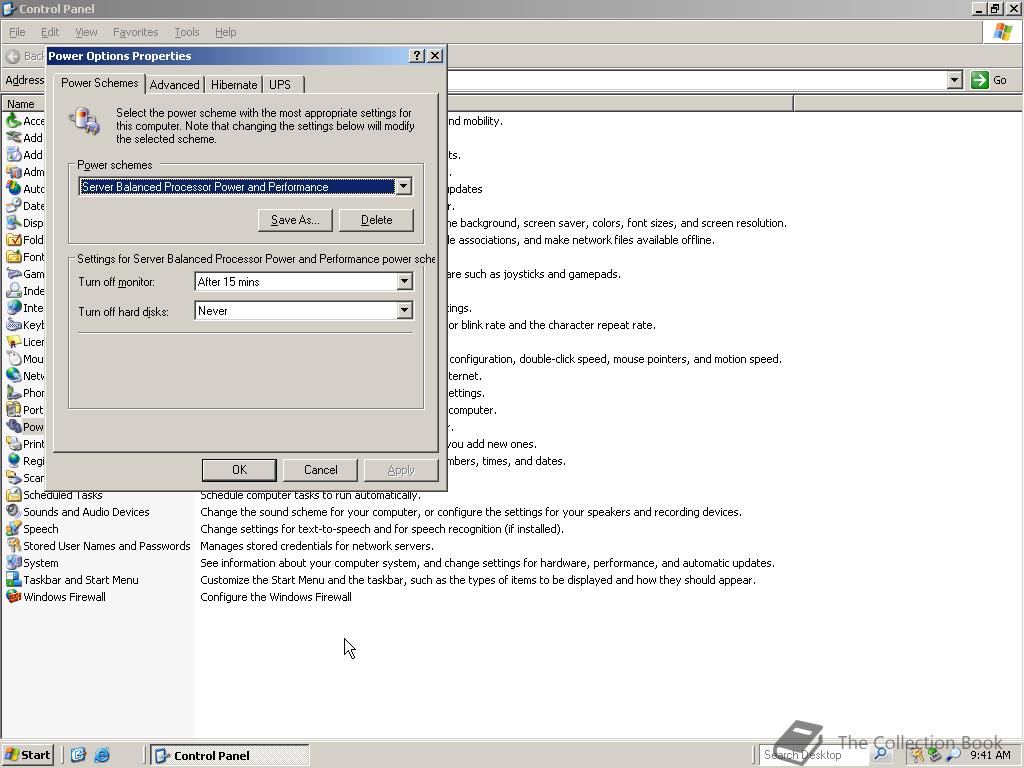Screen dimensions: 1024x768
Task: Switch to the UPS tab
Action: click(280, 85)
